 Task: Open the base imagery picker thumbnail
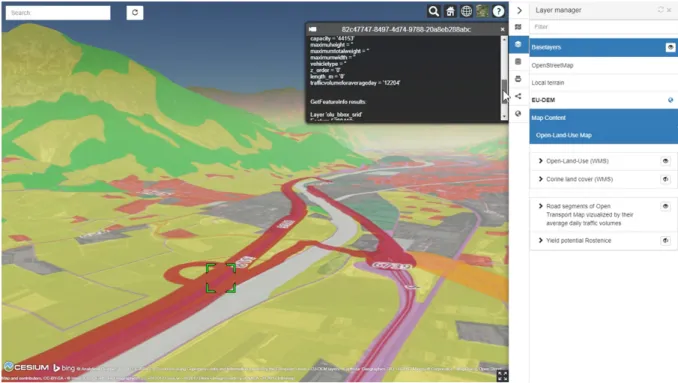[x=482, y=11]
